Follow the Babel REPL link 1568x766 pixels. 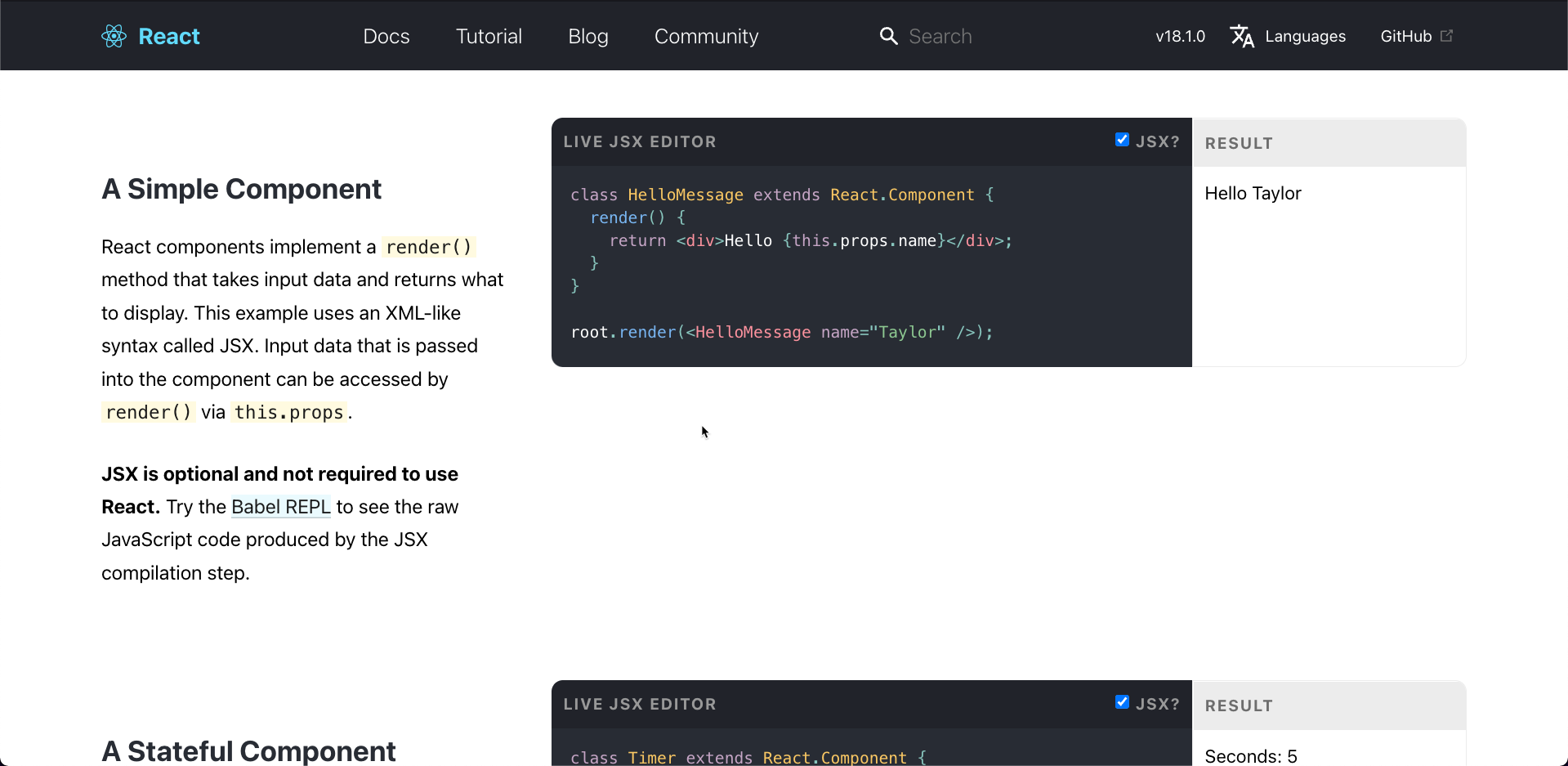coord(281,507)
